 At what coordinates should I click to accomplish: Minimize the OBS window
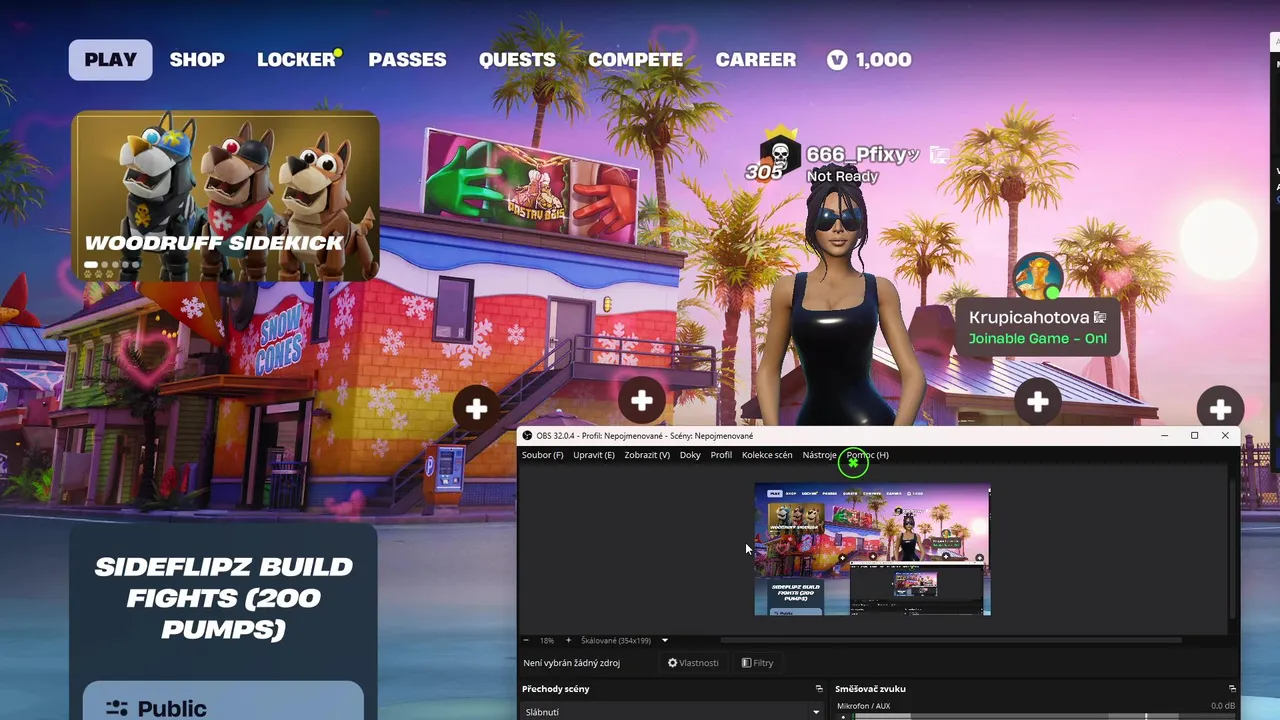tap(1164, 436)
